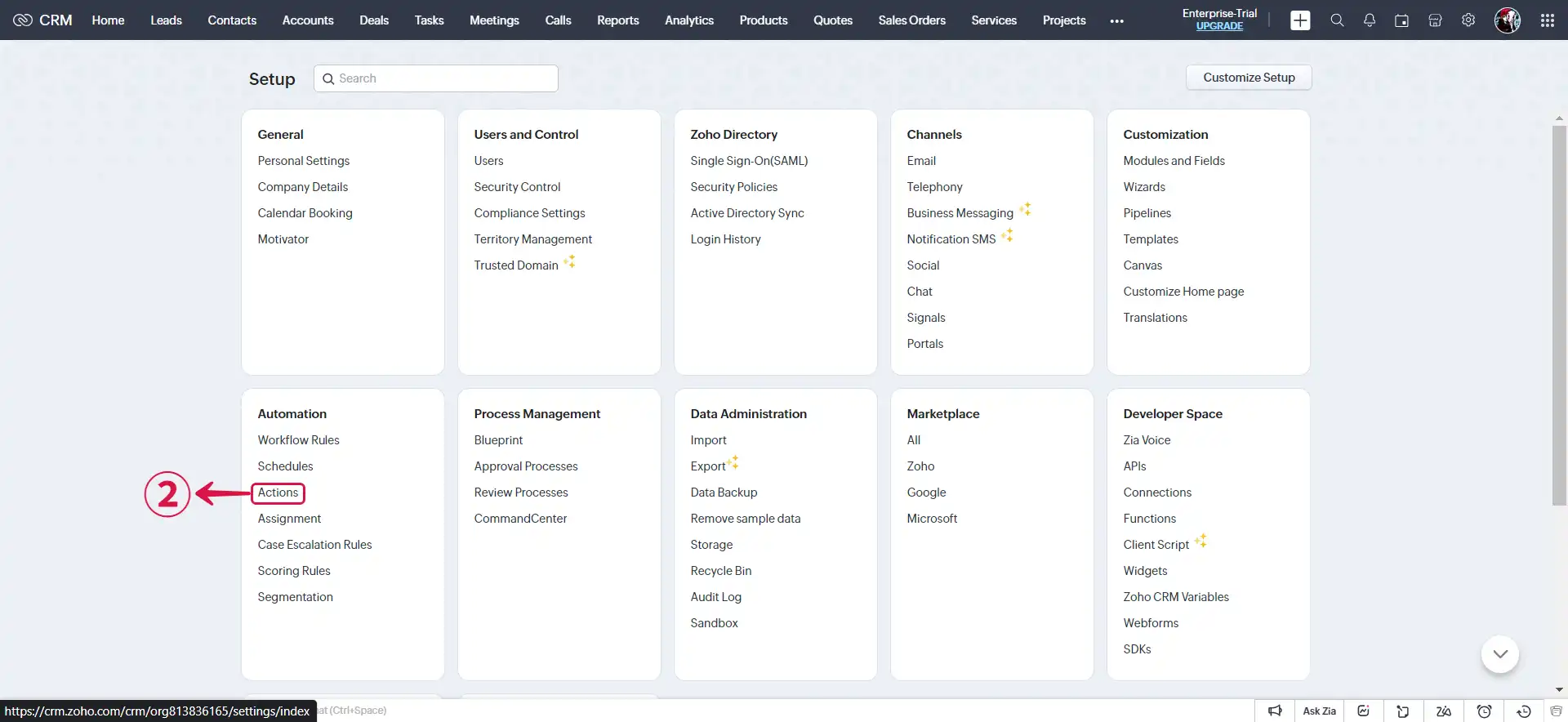Open Audit Log
This screenshot has width=1568, height=722.
click(715, 597)
